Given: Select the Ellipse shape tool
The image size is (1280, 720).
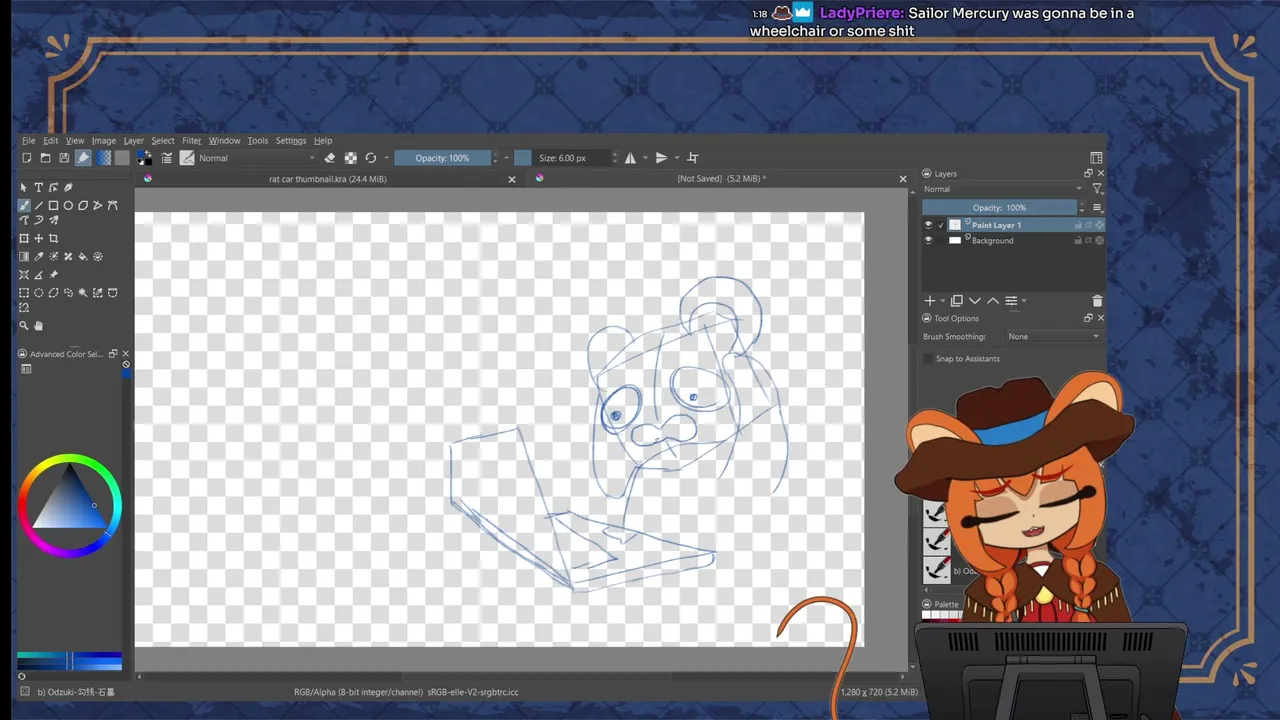Looking at the screenshot, I should coord(68,205).
